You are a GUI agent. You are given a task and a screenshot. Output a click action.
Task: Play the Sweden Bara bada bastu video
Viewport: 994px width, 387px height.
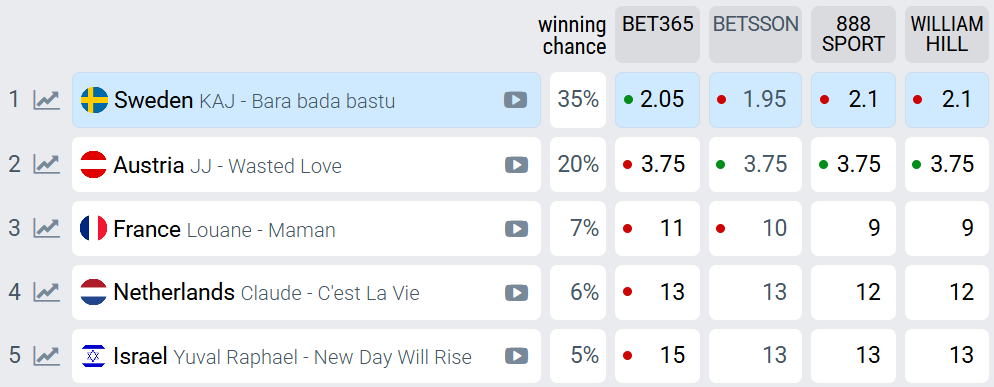pos(515,100)
